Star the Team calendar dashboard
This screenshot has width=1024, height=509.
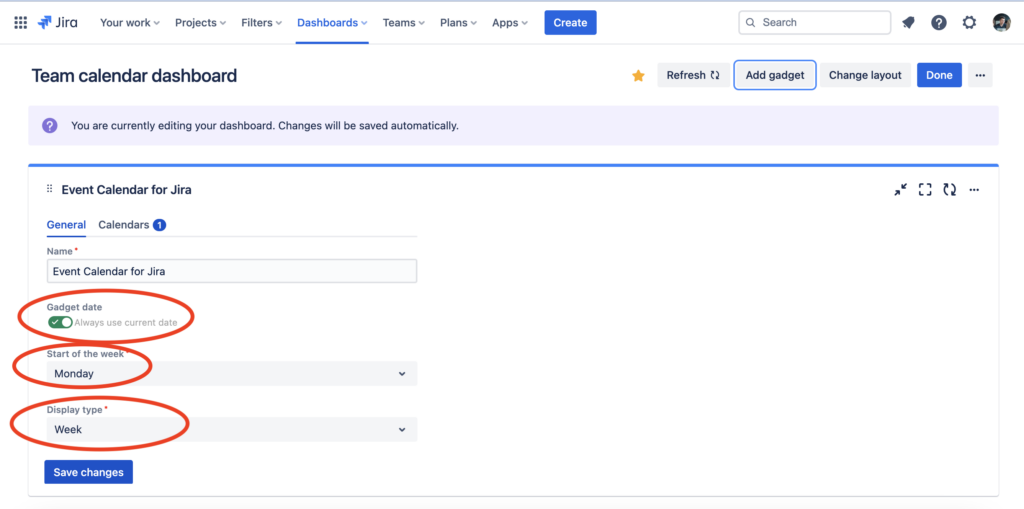(638, 76)
